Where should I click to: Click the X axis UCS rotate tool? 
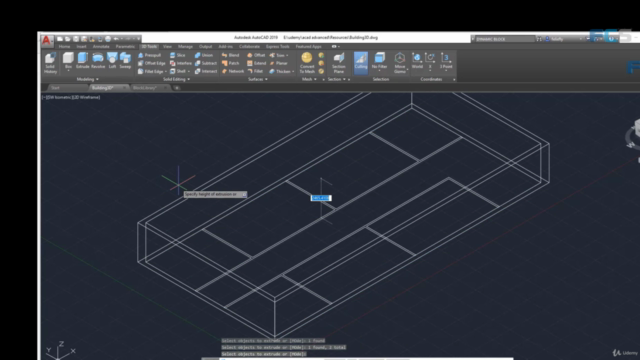click(x=430, y=60)
